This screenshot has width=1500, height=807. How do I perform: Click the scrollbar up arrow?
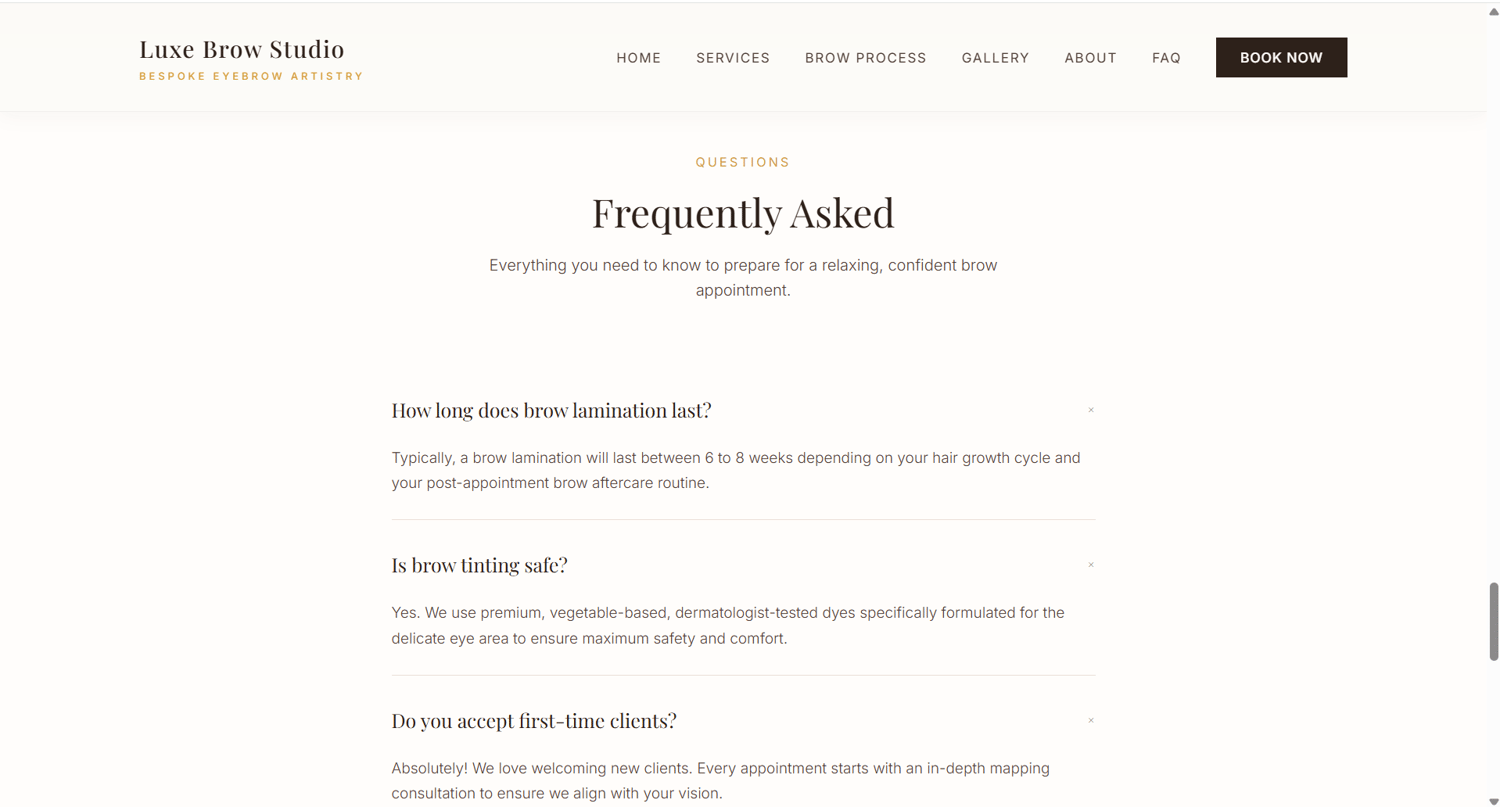(1494, 10)
